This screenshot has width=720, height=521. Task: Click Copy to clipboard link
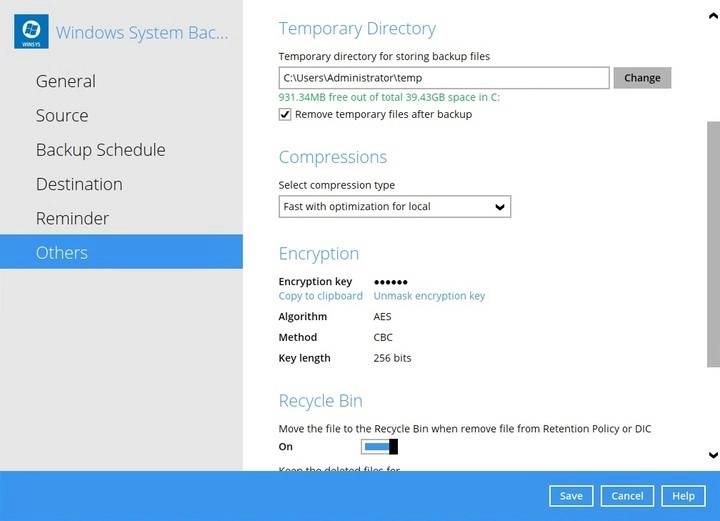click(x=320, y=296)
